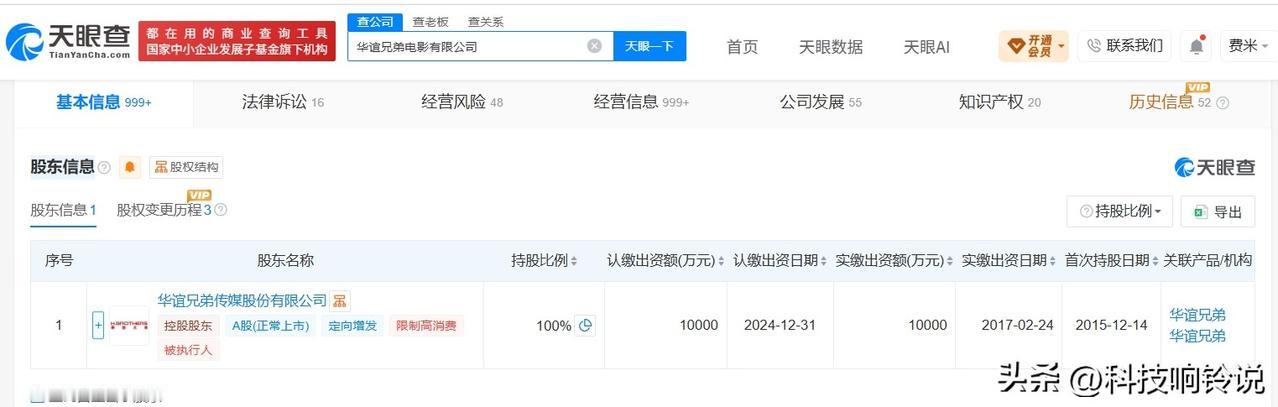Screen dimensions: 1278x407
Task: Open the TianYanCha logo homepage
Action: (x=68, y=41)
